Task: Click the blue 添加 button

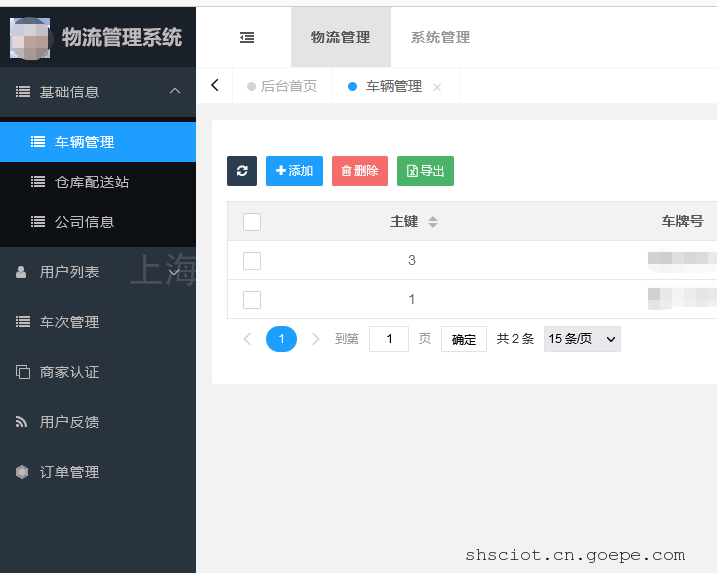Action: tap(294, 171)
